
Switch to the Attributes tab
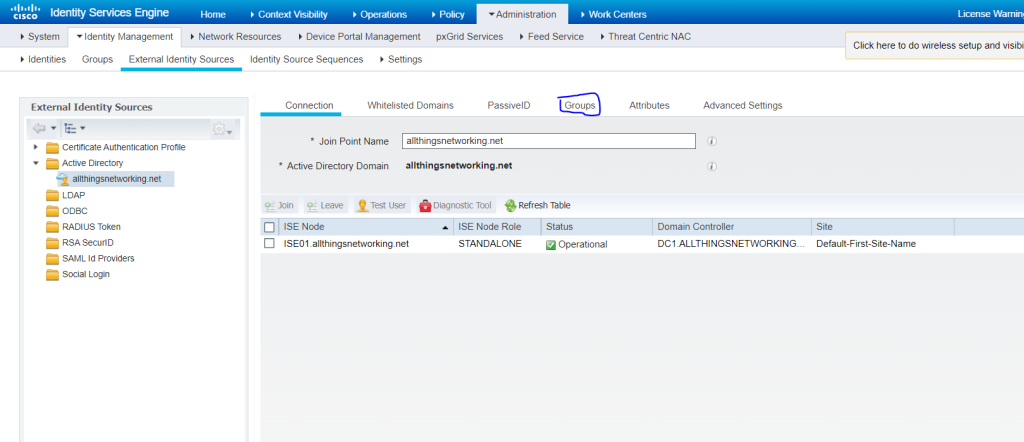click(x=649, y=106)
